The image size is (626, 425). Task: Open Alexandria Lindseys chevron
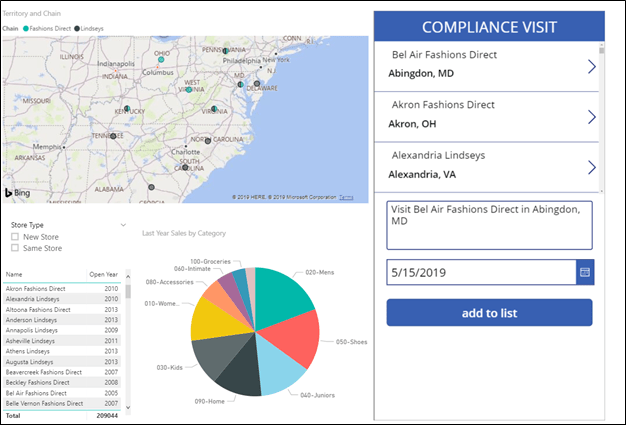point(591,167)
